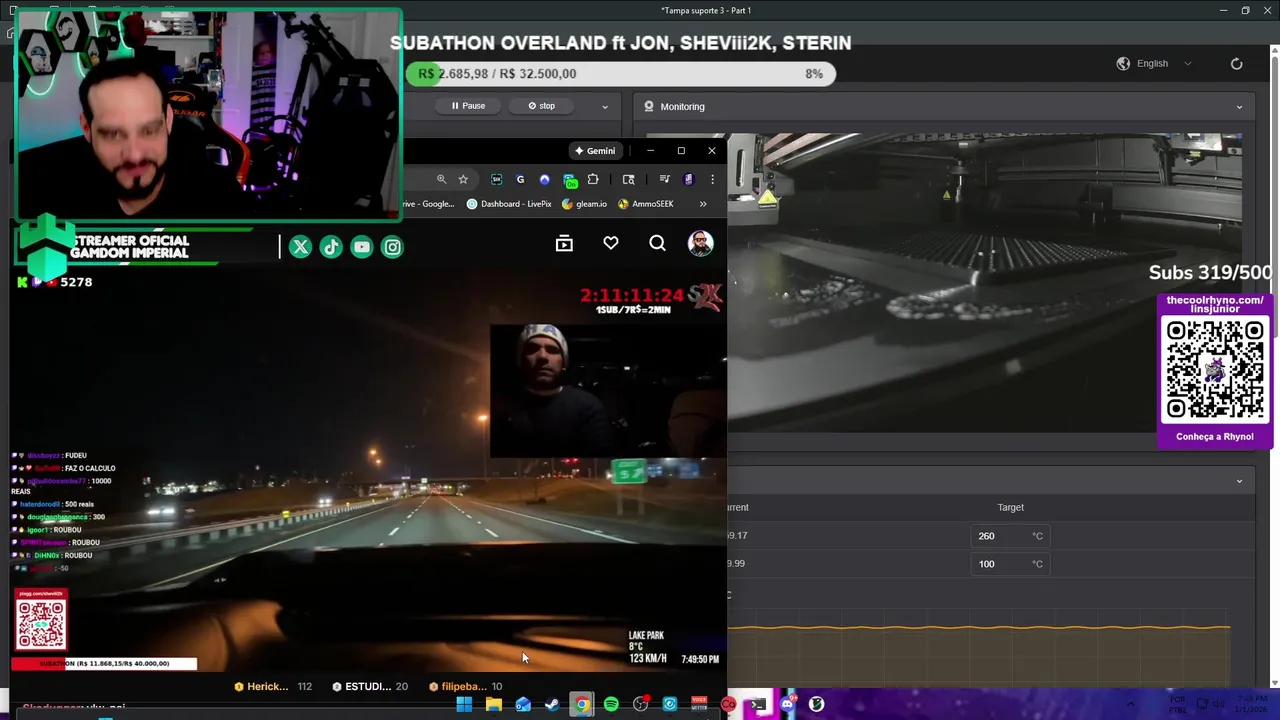Open the Gemini panel in Chrome
This screenshot has width=1280, height=720.
(595, 151)
